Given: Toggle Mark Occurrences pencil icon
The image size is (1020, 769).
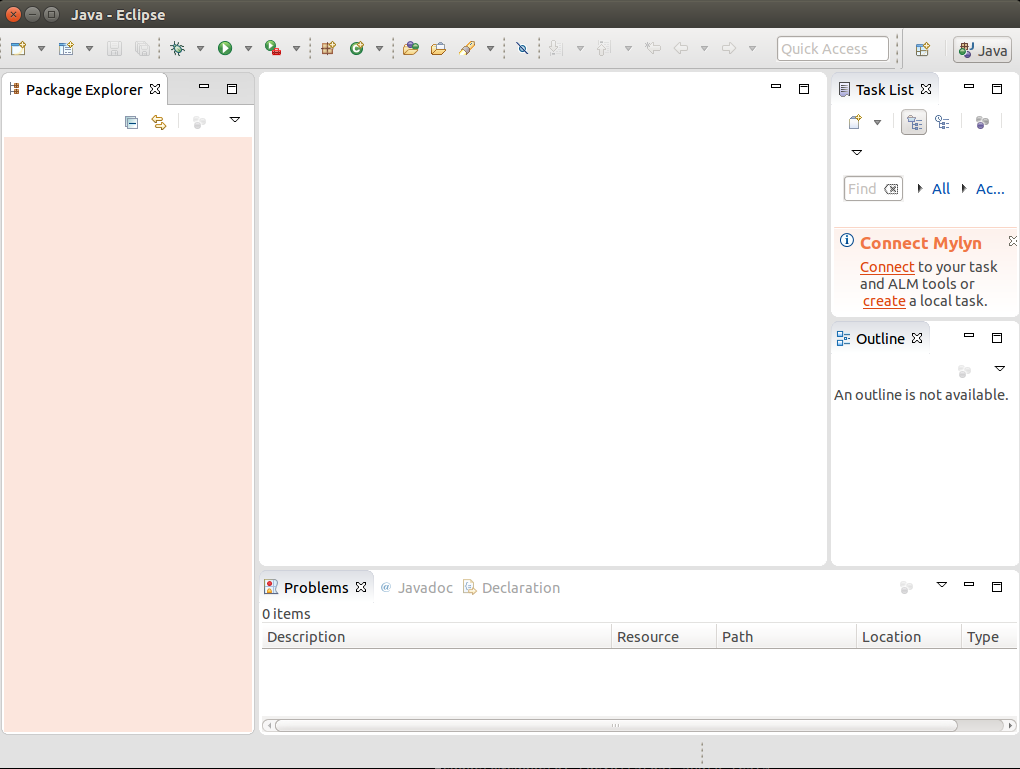Looking at the screenshot, I should pos(522,48).
